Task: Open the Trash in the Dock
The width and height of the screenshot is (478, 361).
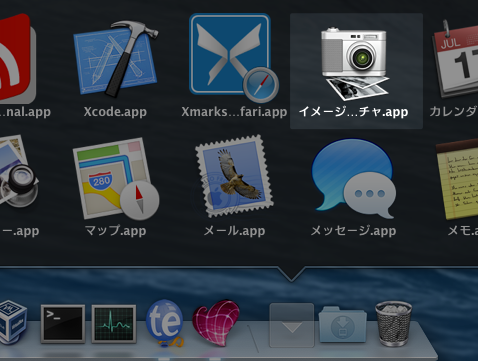Action: point(394,323)
